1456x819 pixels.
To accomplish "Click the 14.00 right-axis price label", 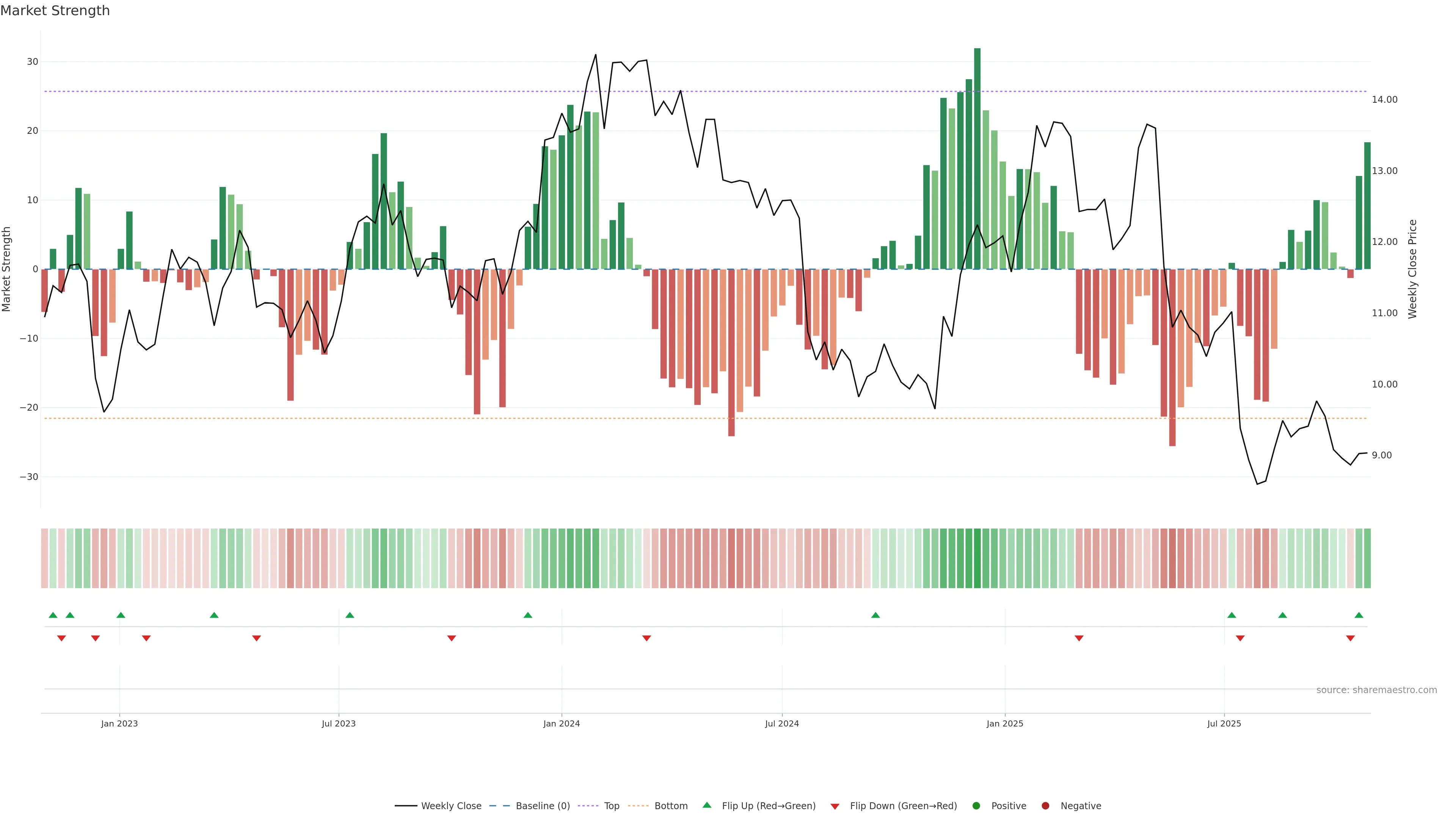I will pyautogui.click(x=1384, y=99).
